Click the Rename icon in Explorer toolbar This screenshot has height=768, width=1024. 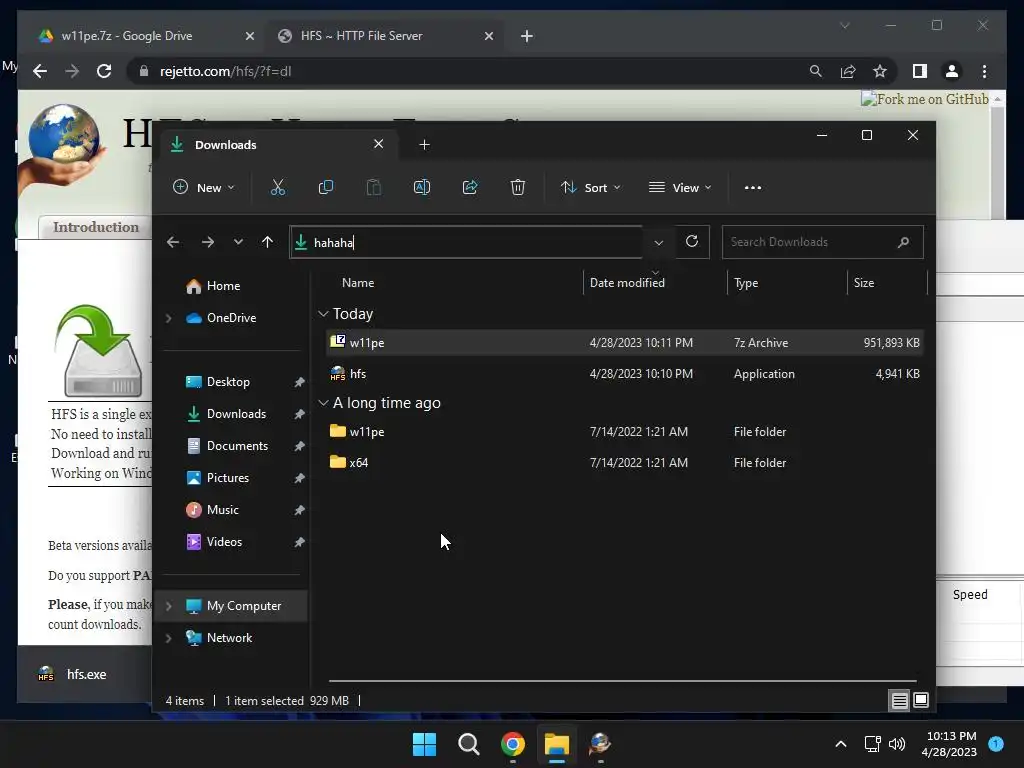point(422,187)
